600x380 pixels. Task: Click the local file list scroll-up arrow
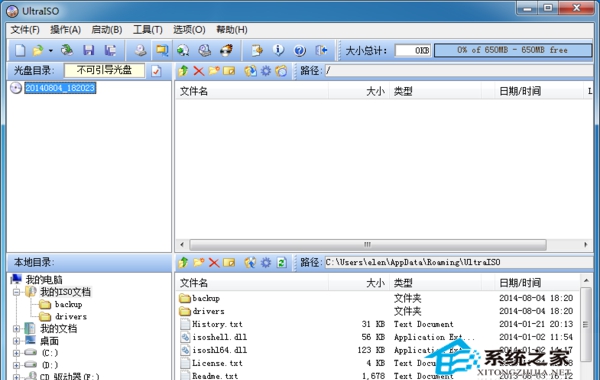(586, 281)
